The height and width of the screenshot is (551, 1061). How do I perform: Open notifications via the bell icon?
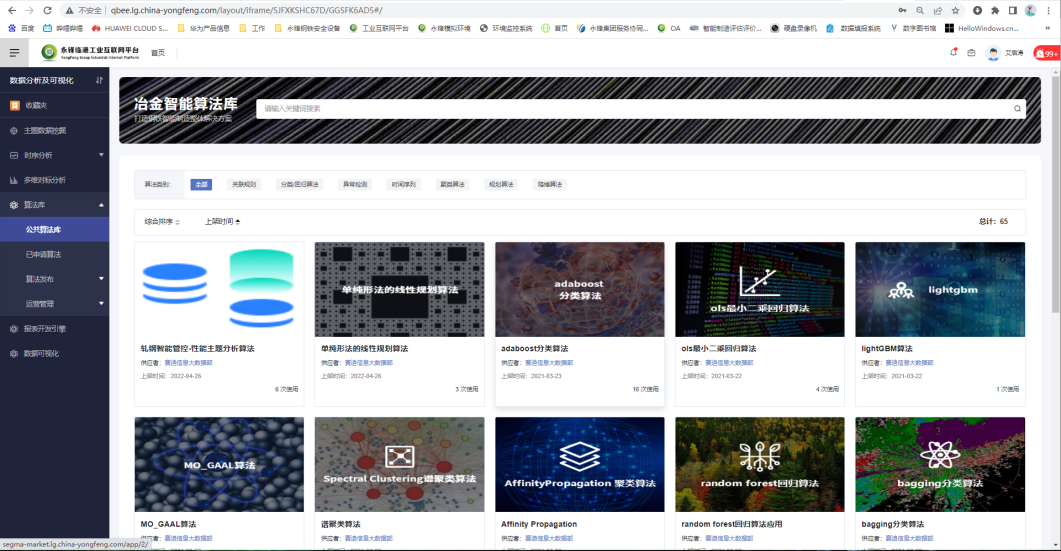point(953,52)
